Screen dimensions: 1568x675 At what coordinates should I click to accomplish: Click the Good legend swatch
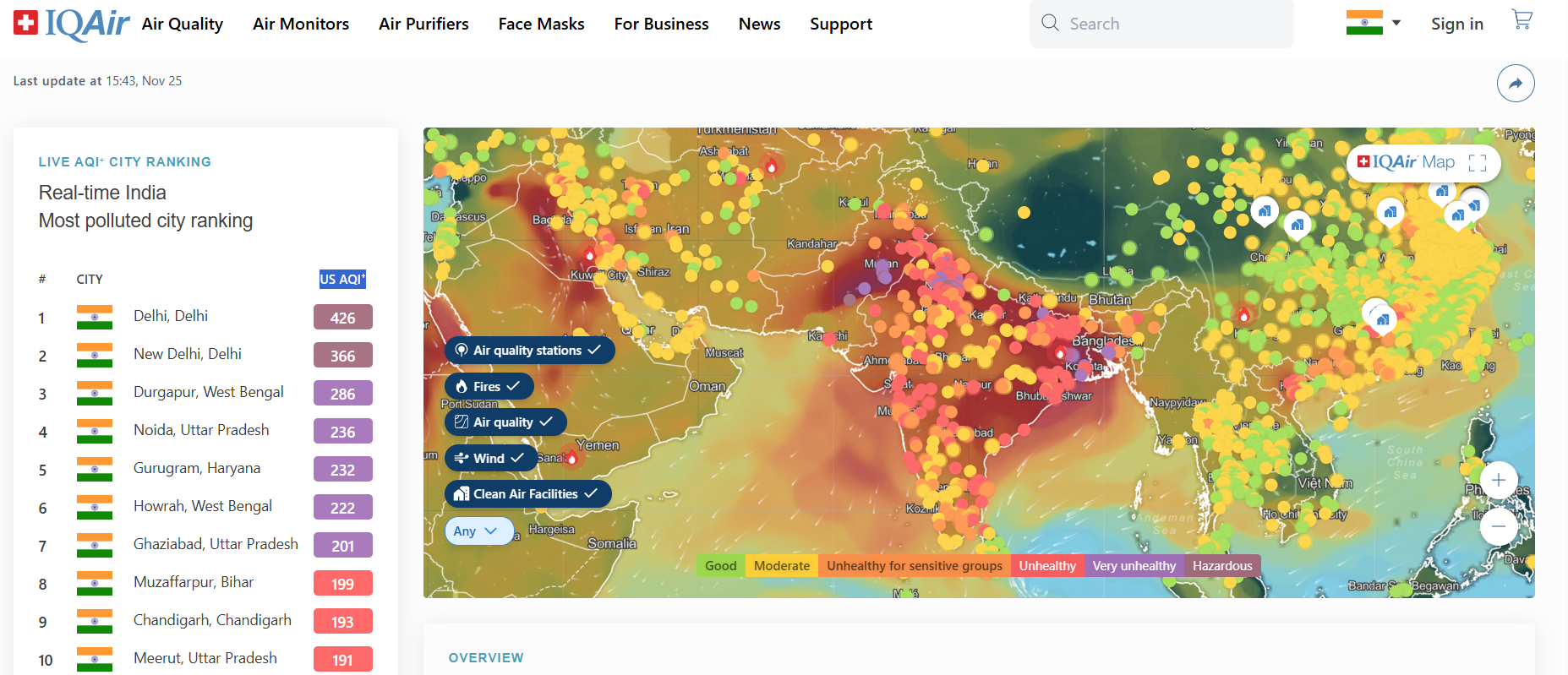(721, 566)
